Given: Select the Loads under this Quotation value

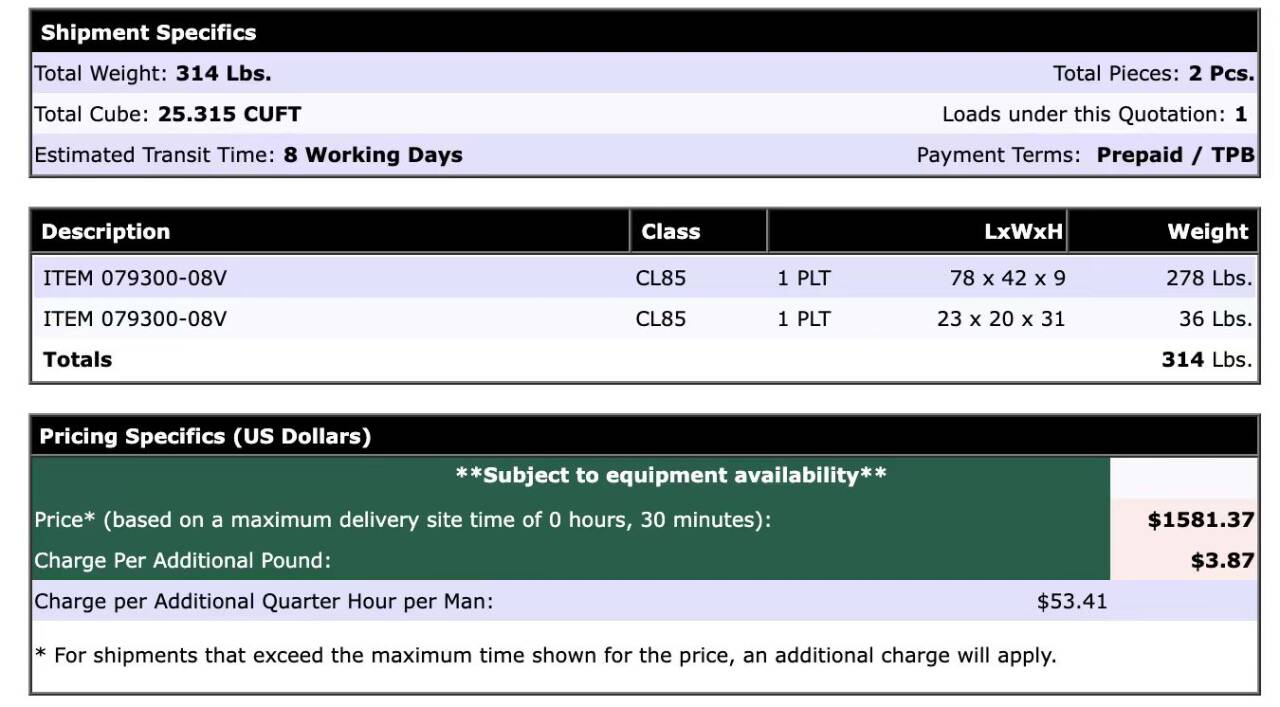Looking at the screenshot, I should click(1241, 114).
